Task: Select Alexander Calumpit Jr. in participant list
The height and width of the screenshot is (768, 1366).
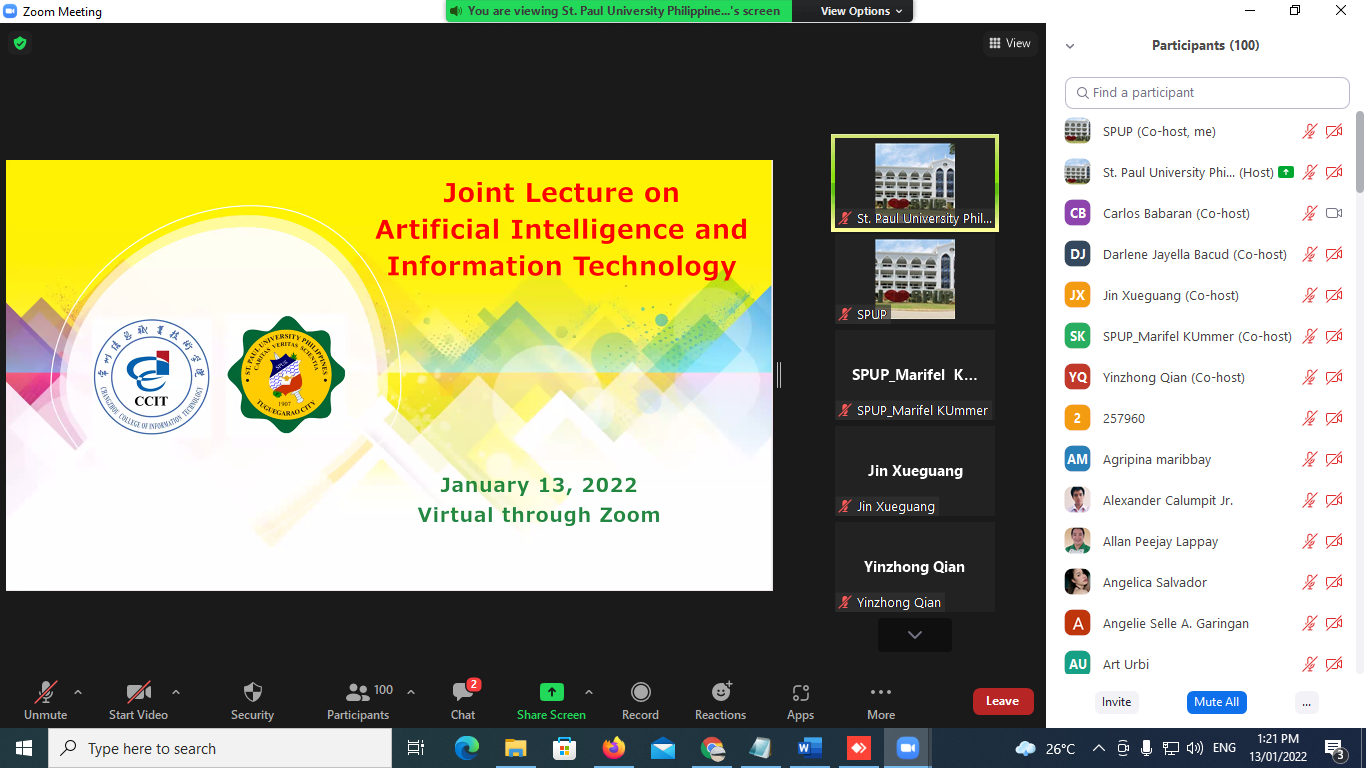Action: pyautogui.click(x=1205, y=500)
